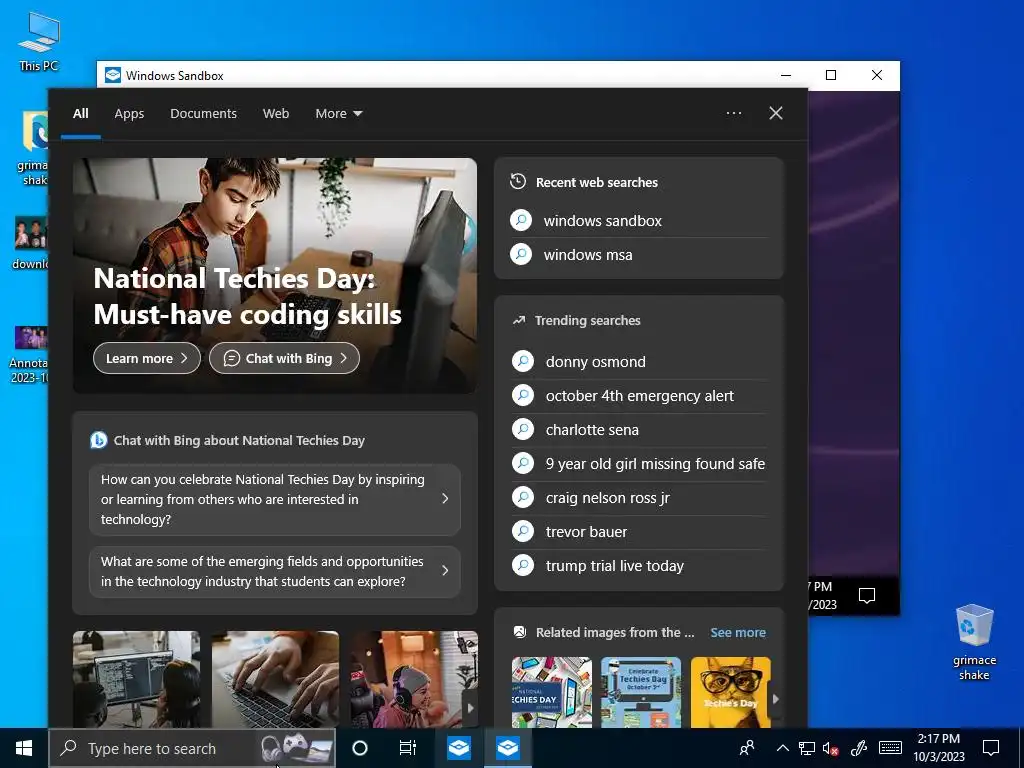
Task: Click the Cortana circle icon on taskbar
Action: [x=360, y=748]
